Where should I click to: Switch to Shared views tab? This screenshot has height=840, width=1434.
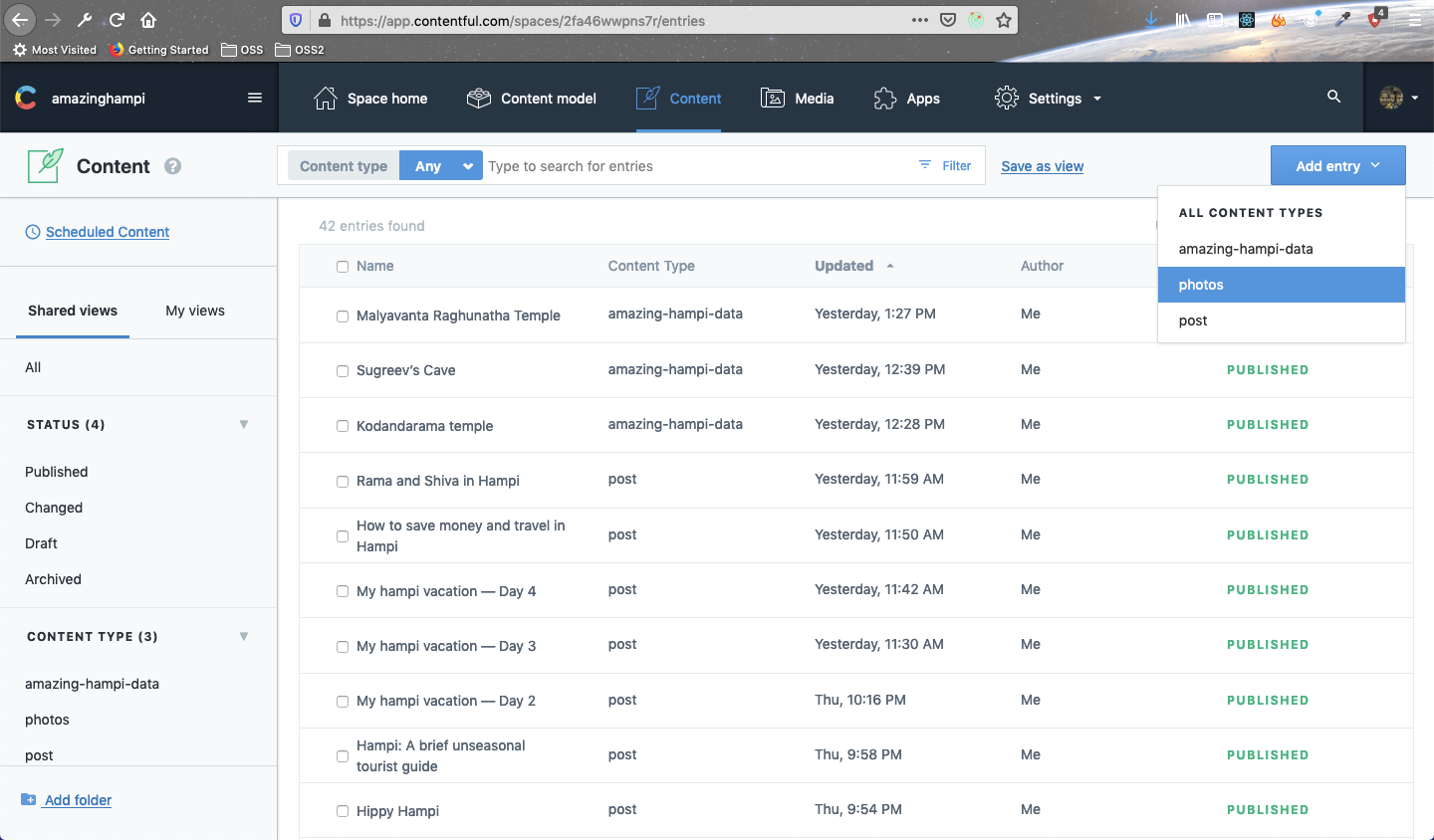pyautogui.click(x=73, y=311)
